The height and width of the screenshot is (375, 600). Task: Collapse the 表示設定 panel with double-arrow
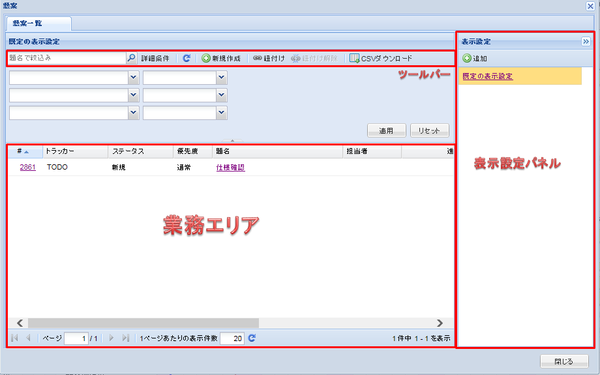(585, 41)
